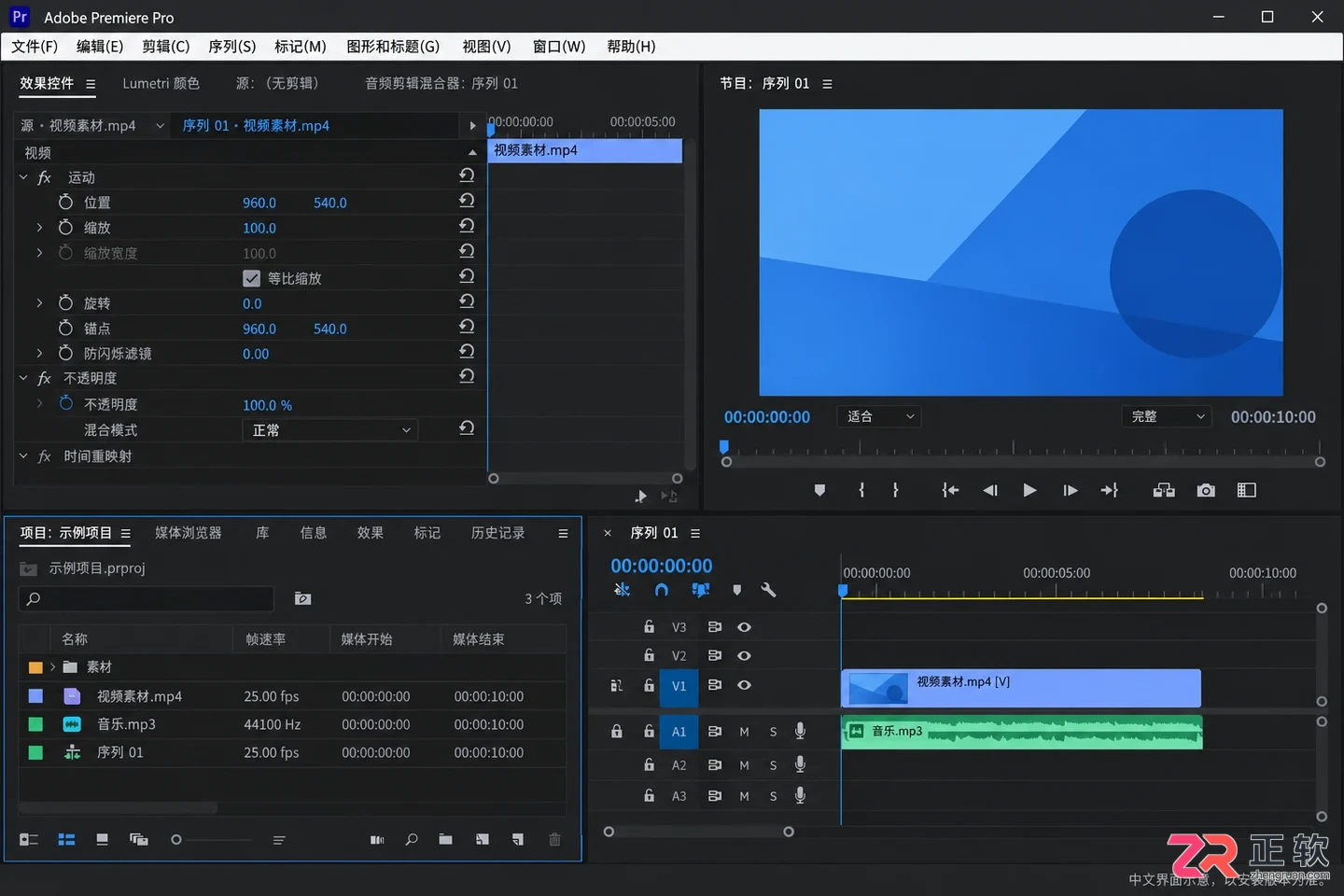Image resolution: width=1344 pixels, height=896 pixels.
Task: Delete selected item with trash icon
Action: 554,840
